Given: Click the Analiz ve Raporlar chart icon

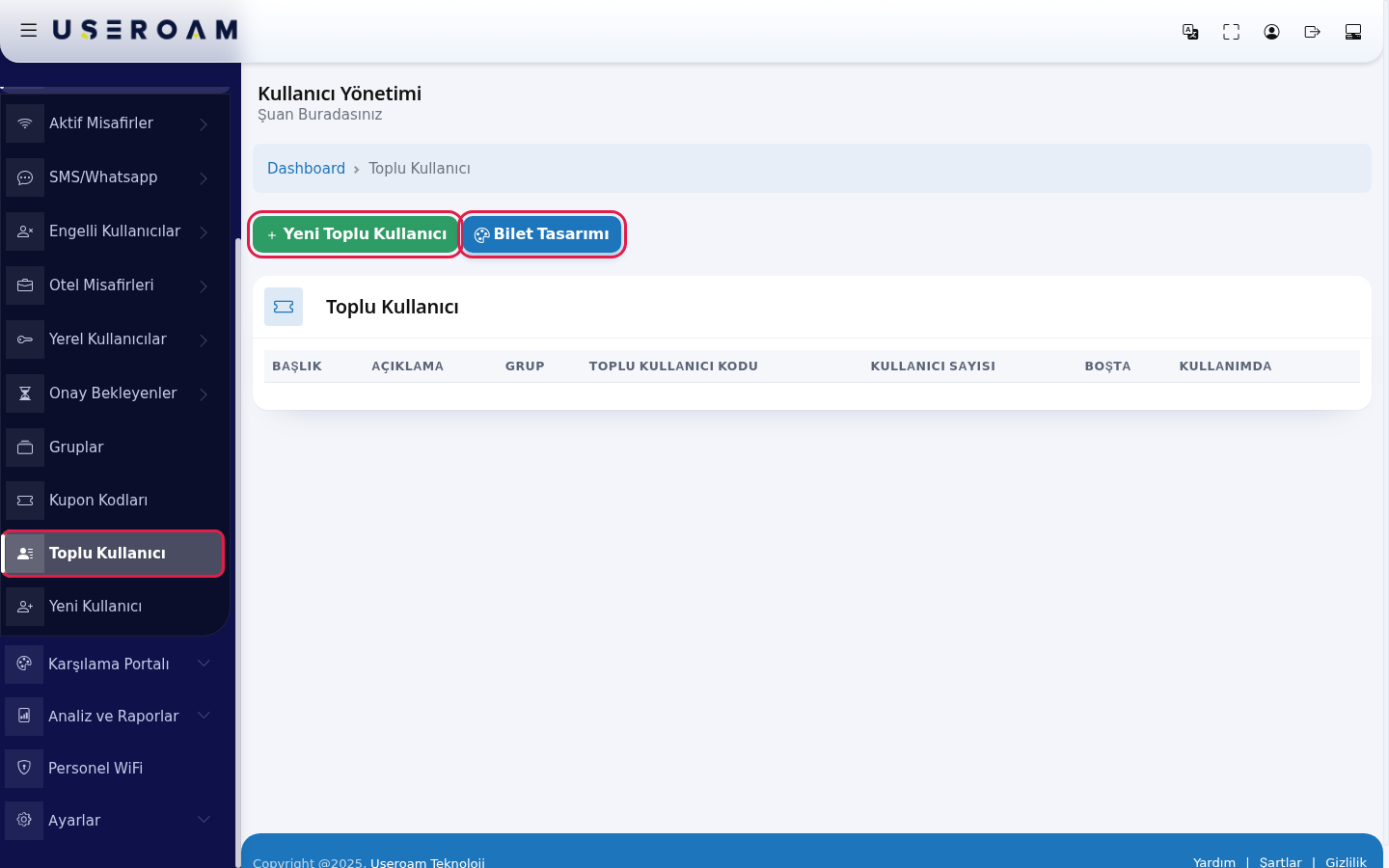Looking at the screenshot, I should tap(24, 716).
